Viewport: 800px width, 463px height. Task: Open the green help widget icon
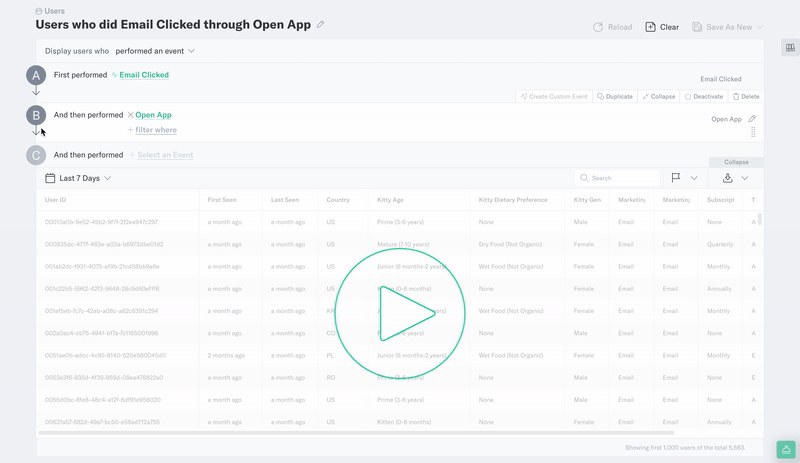point(786,450)
